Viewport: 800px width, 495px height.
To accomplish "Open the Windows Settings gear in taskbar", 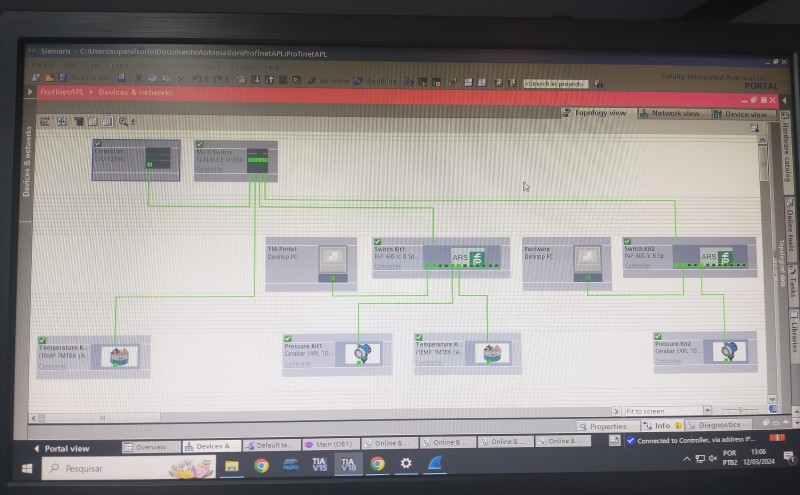I will [406, 464].
